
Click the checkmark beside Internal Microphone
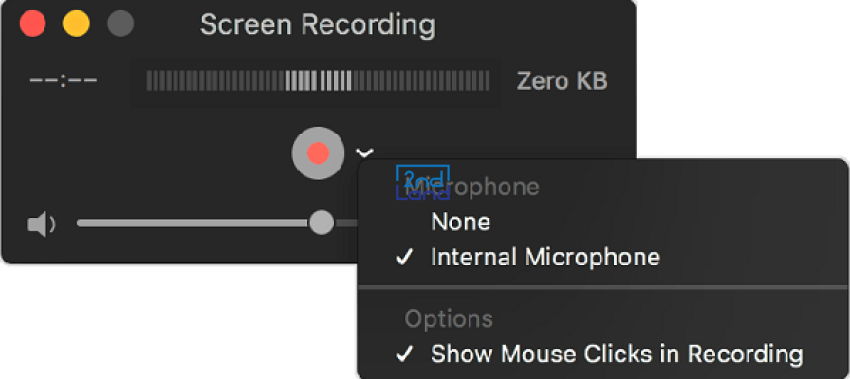click(x=404, y=257)
